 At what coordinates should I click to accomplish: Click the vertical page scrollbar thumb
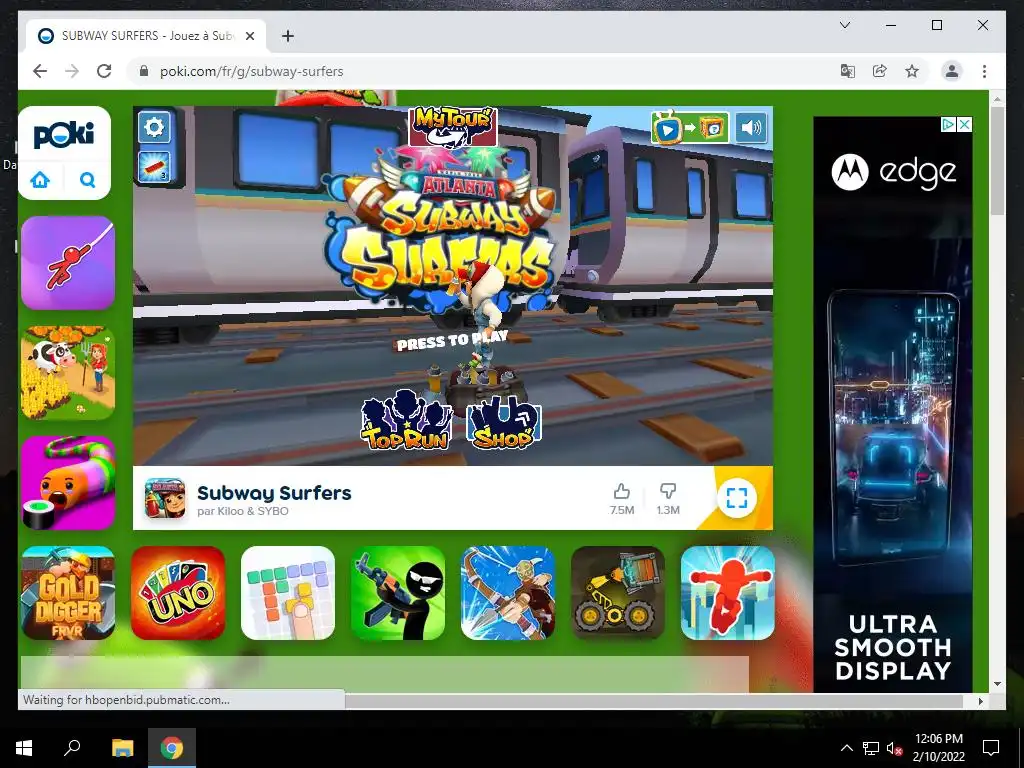click(997, 160)
